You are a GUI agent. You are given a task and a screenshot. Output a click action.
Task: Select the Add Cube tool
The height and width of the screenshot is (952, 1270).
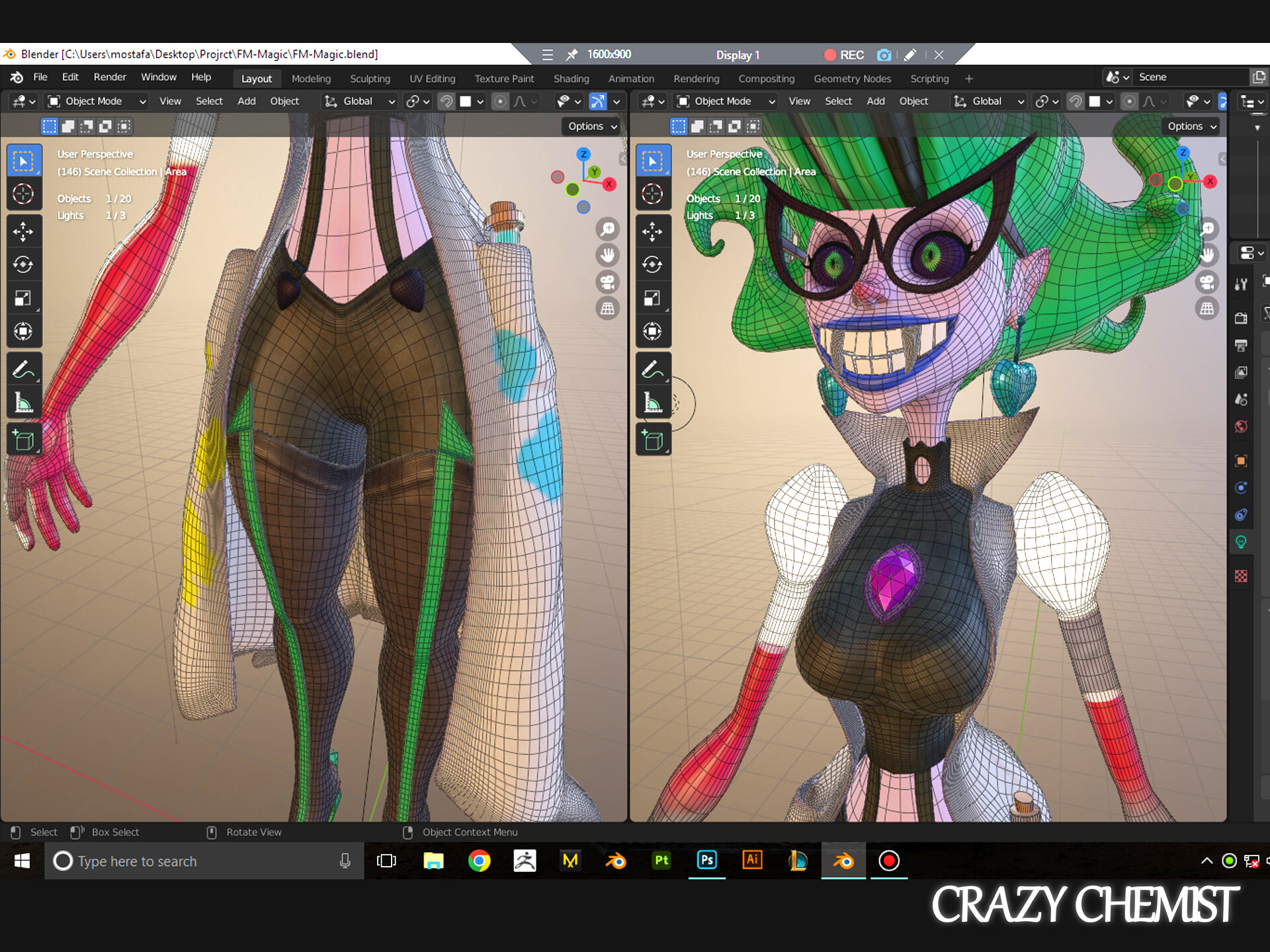(24, 438)
